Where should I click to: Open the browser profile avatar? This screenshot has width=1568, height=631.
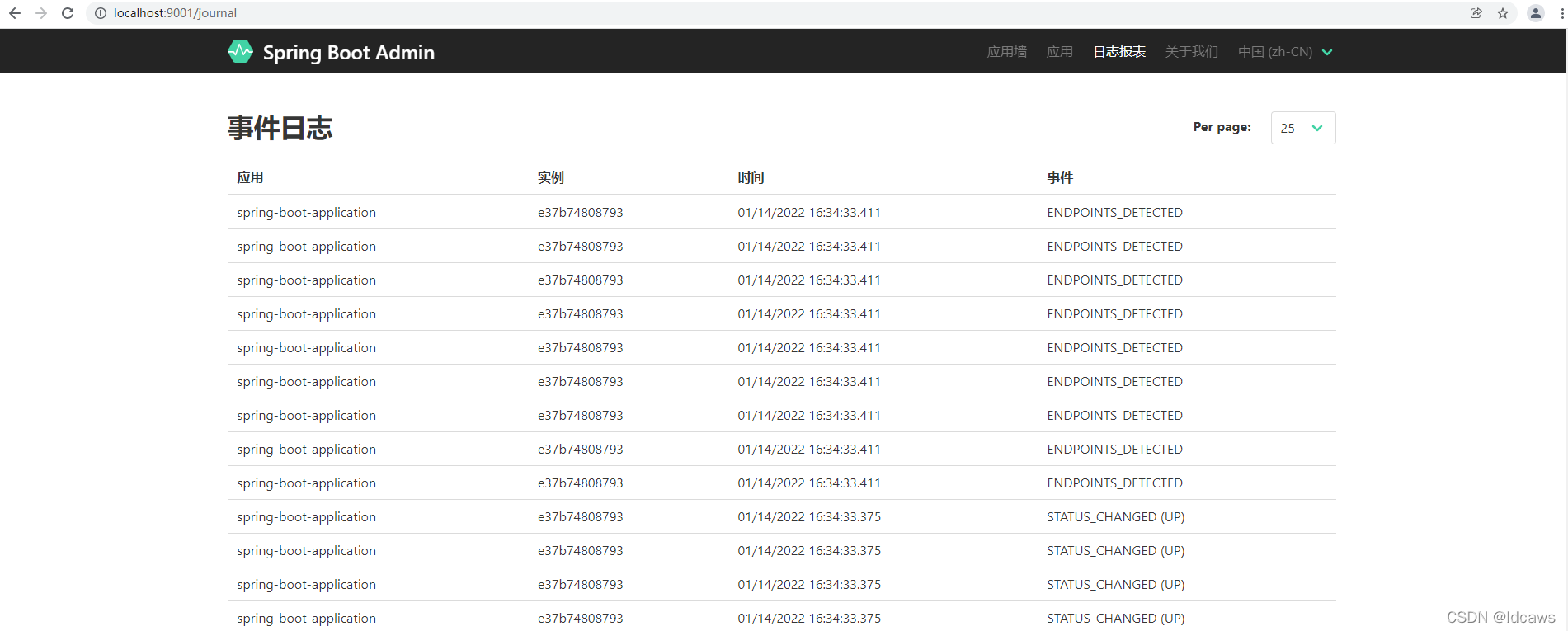click(x=1535, y=13)
